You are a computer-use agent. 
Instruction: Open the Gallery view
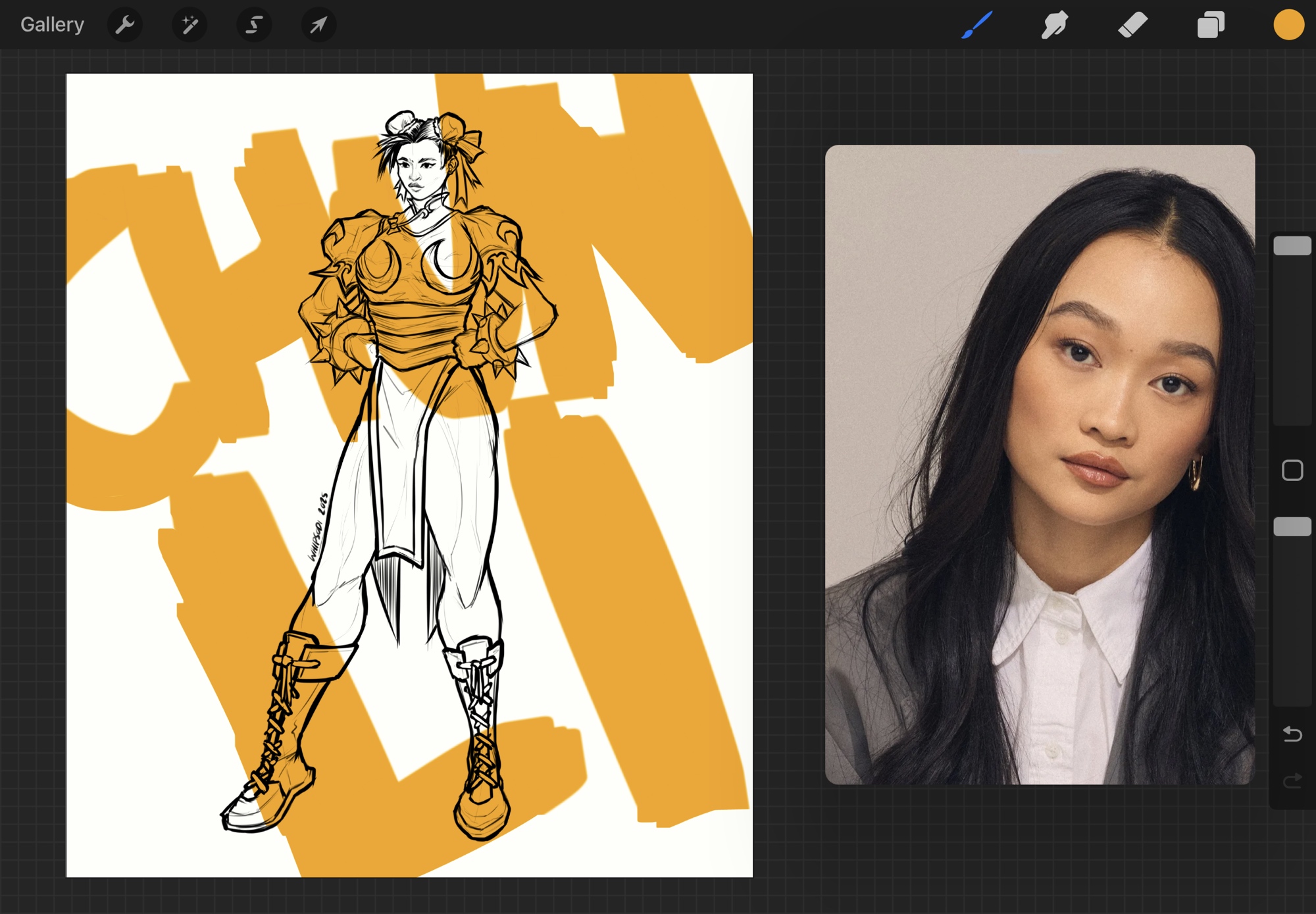pyautogui.click(x=52, y=25)
